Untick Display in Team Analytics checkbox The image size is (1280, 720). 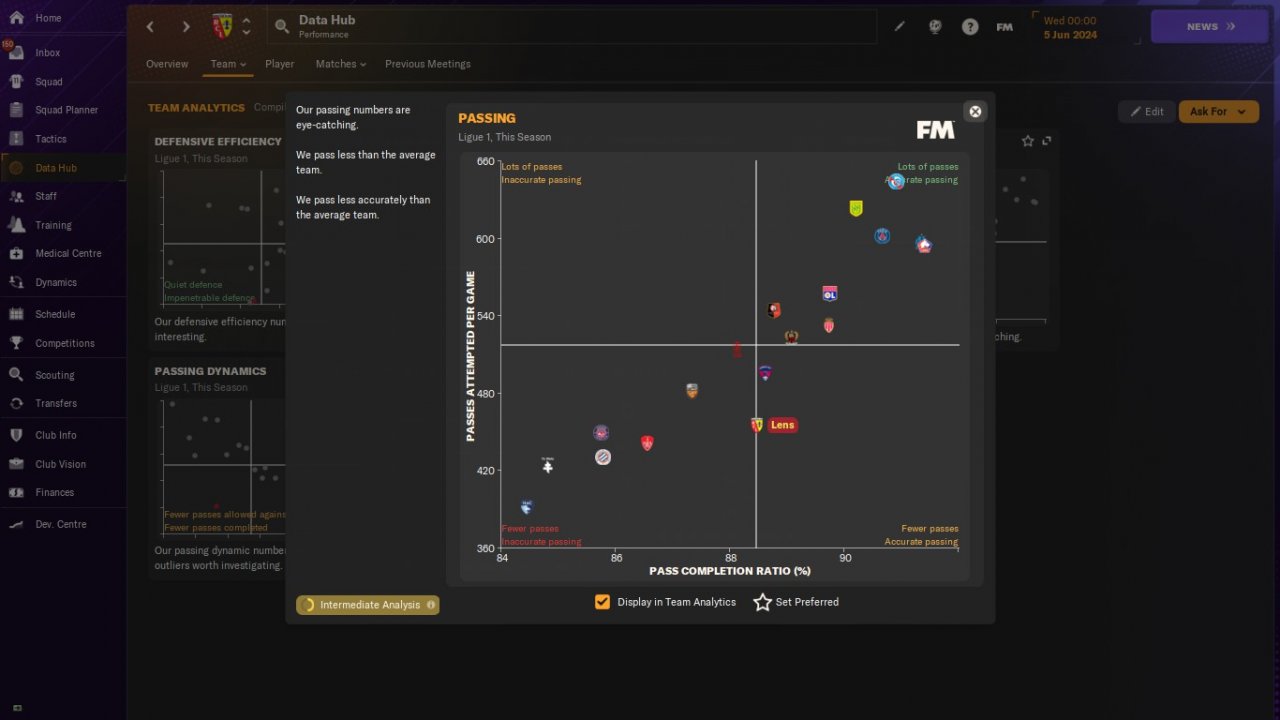pyautogui.click(x=602, y=602)
